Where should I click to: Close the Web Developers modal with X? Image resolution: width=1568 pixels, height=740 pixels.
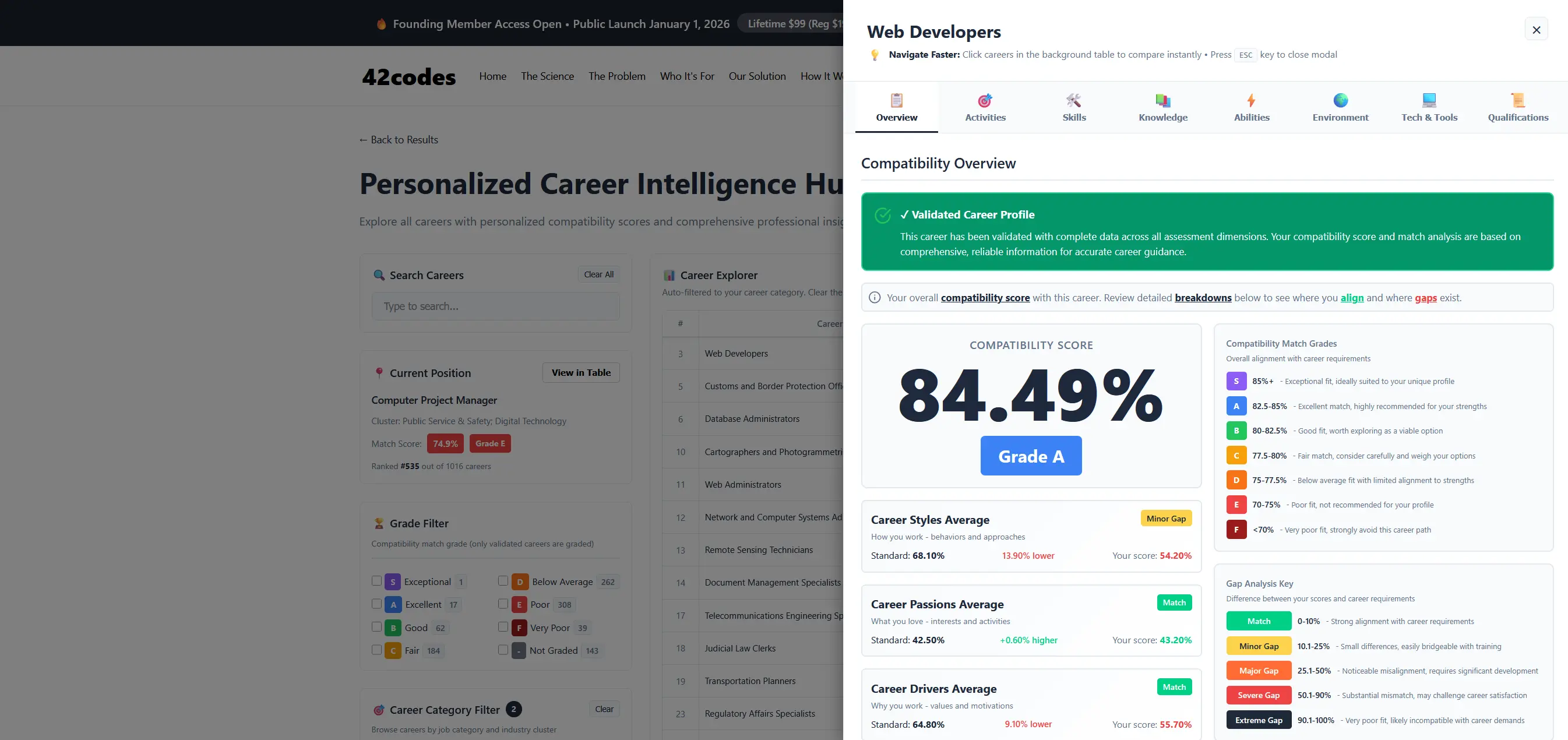1536,30
